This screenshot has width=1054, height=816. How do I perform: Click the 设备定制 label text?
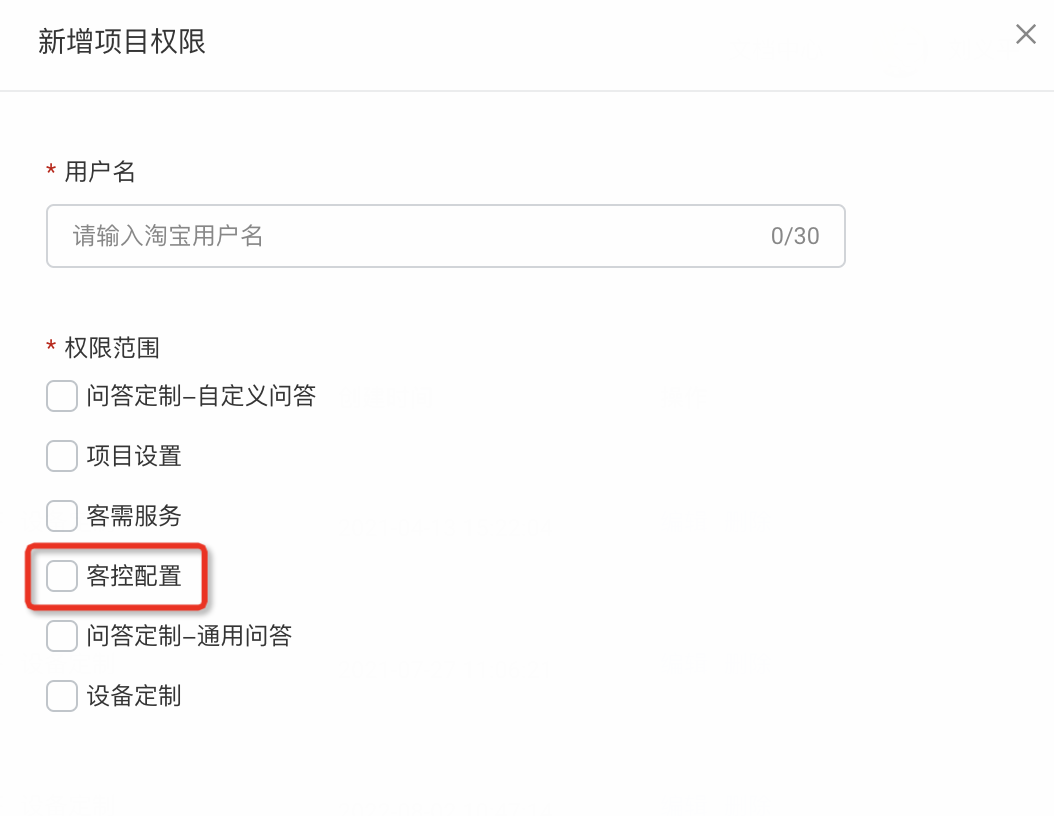(134, 696)
